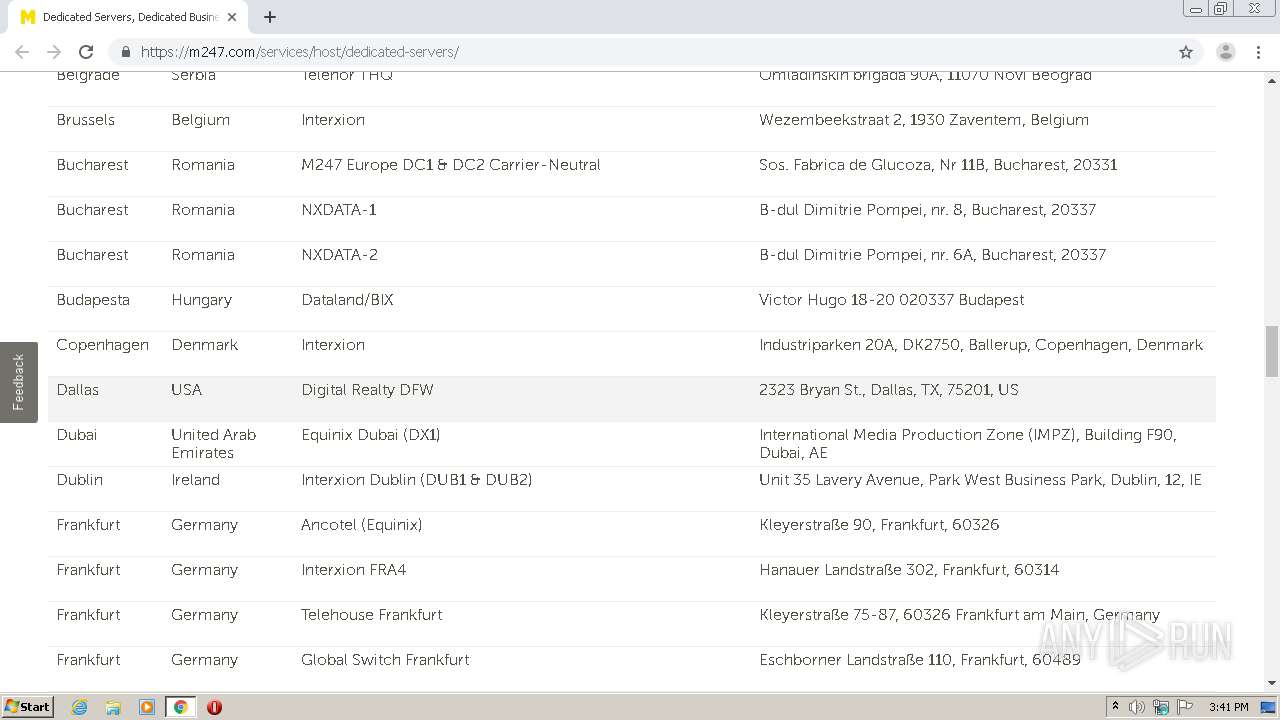Viewport: 1280px width, 720px height.
Task: Launch Internet Explorer from taskbar
Action: click(79, 707)
